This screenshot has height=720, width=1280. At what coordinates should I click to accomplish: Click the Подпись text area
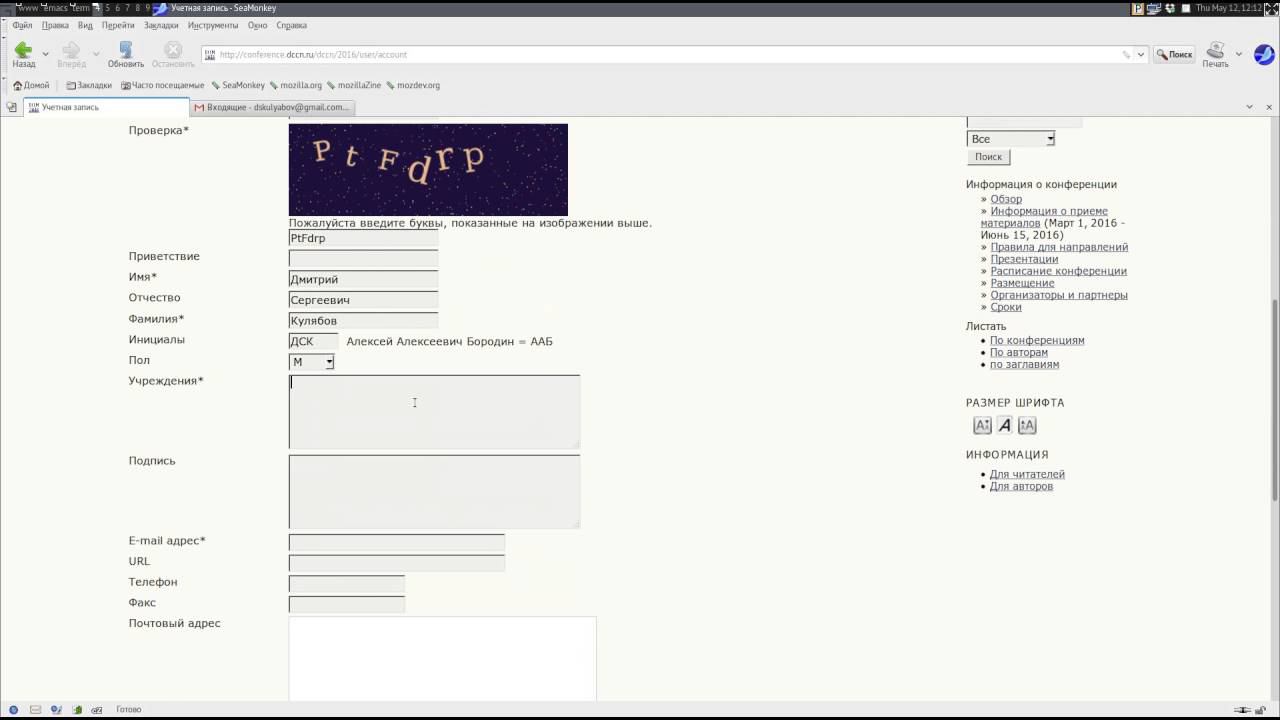434,492
